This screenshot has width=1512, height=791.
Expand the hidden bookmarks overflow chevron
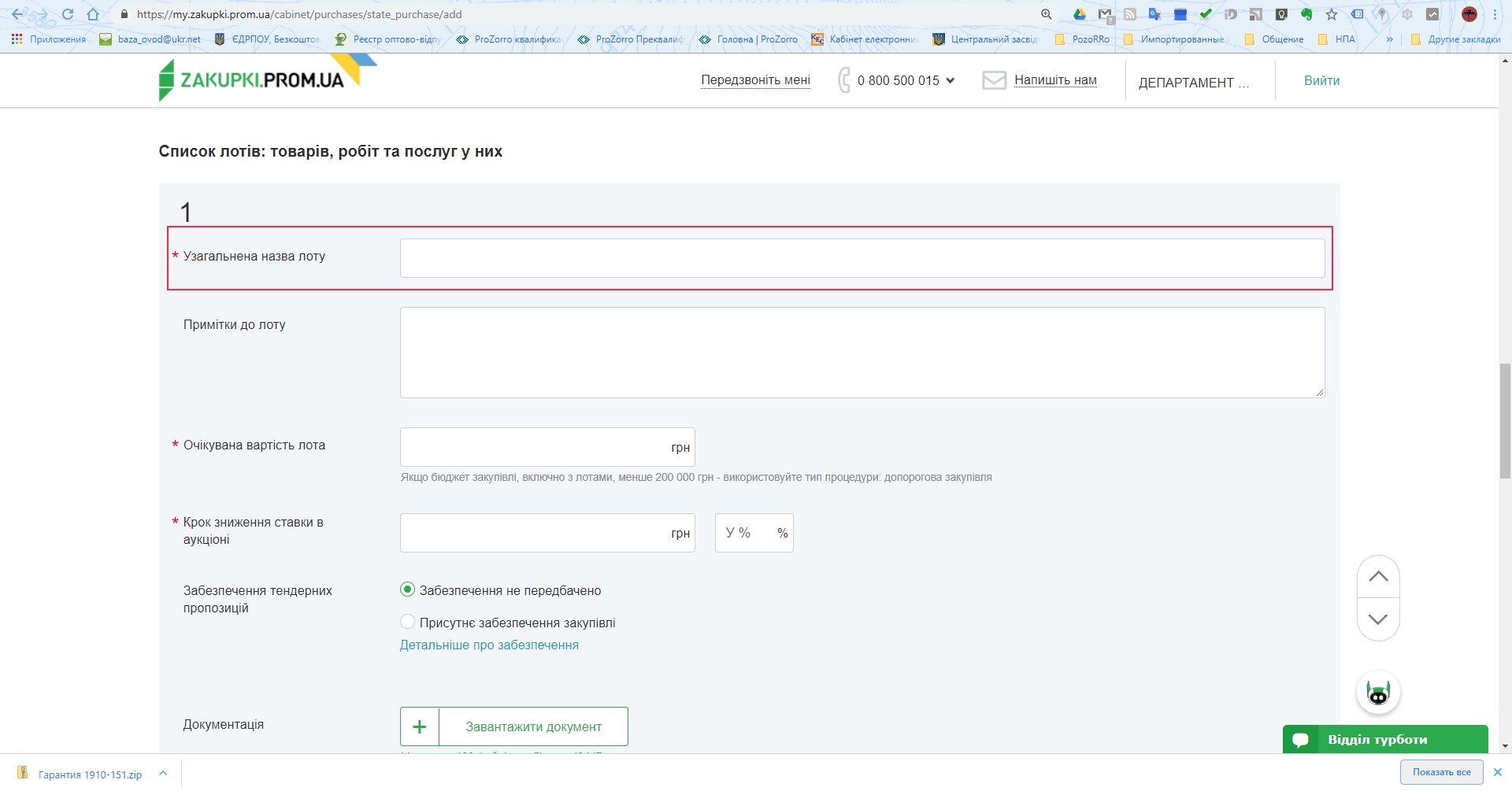click(1389, 39)
